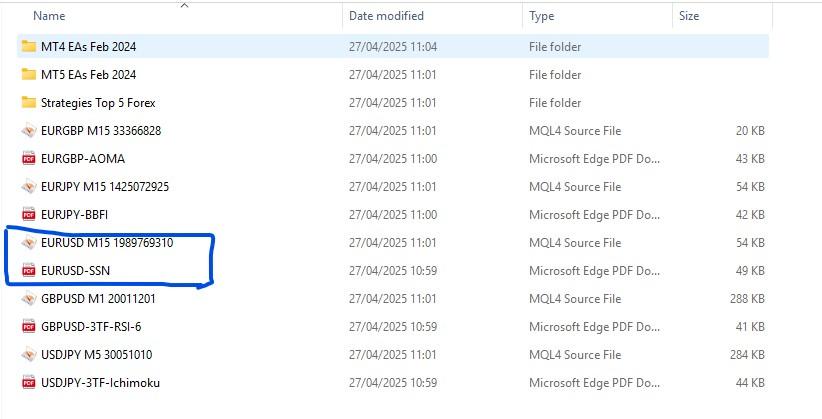Click the EURJPY-BBFI PDF icon
The image size is (822, 419).
click(x=28, y=214)
